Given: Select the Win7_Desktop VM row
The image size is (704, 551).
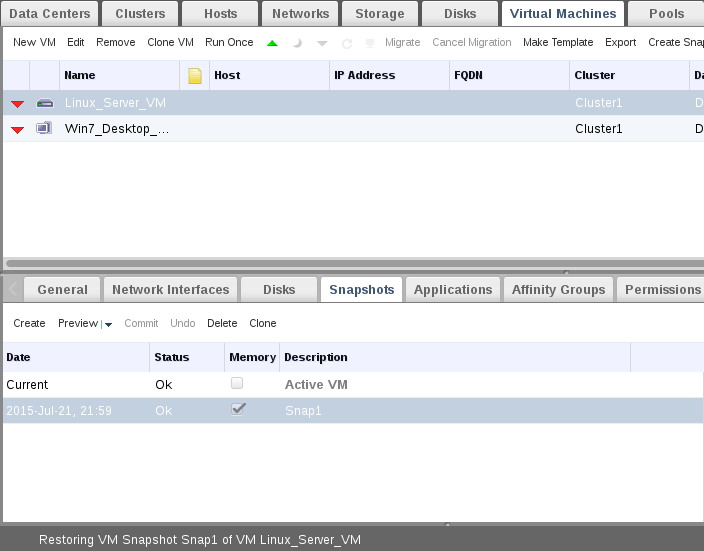Looking at the screenshot, I should (x=117, y=129).
